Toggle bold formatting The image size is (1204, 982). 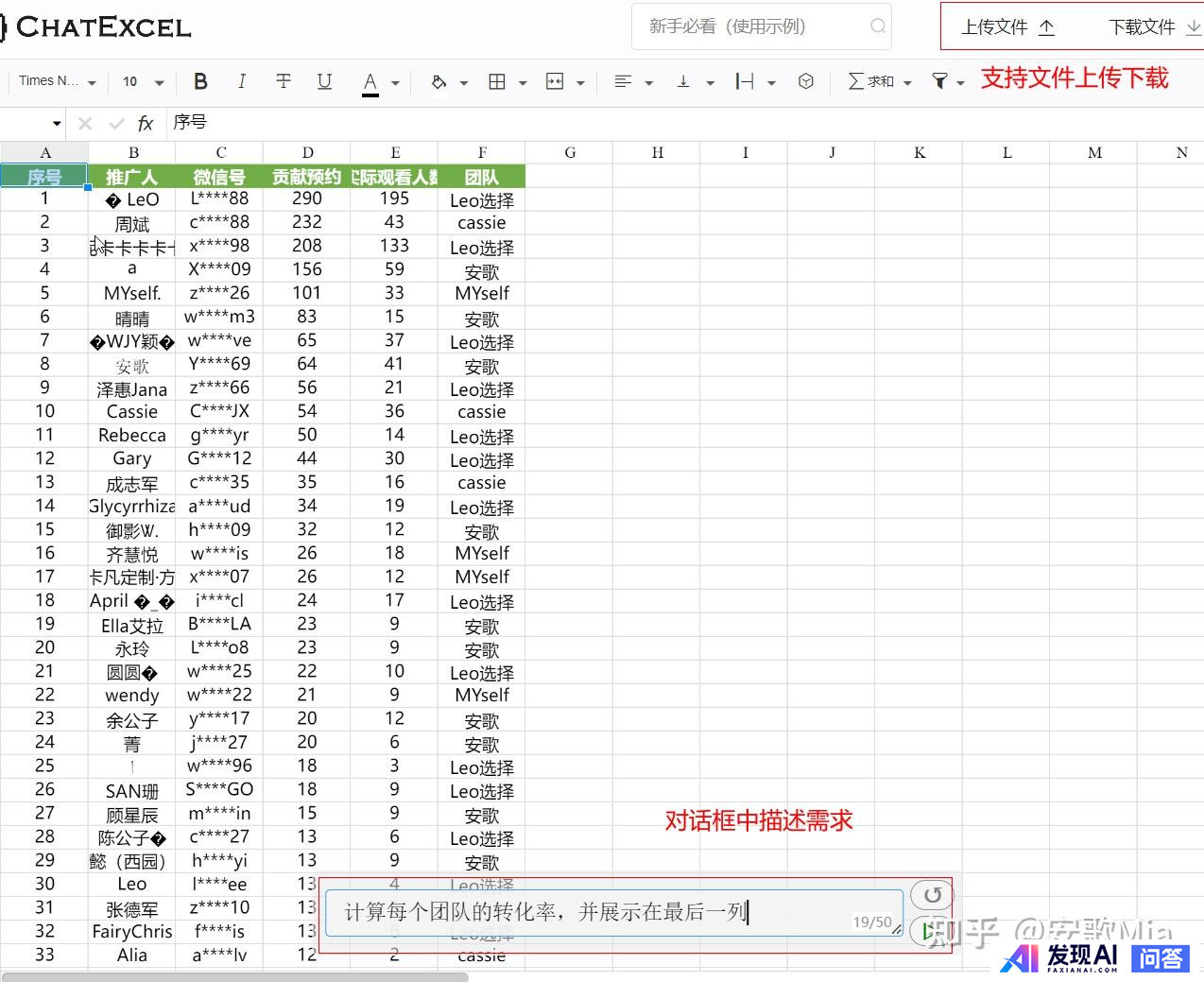click(x=200, y=82)
